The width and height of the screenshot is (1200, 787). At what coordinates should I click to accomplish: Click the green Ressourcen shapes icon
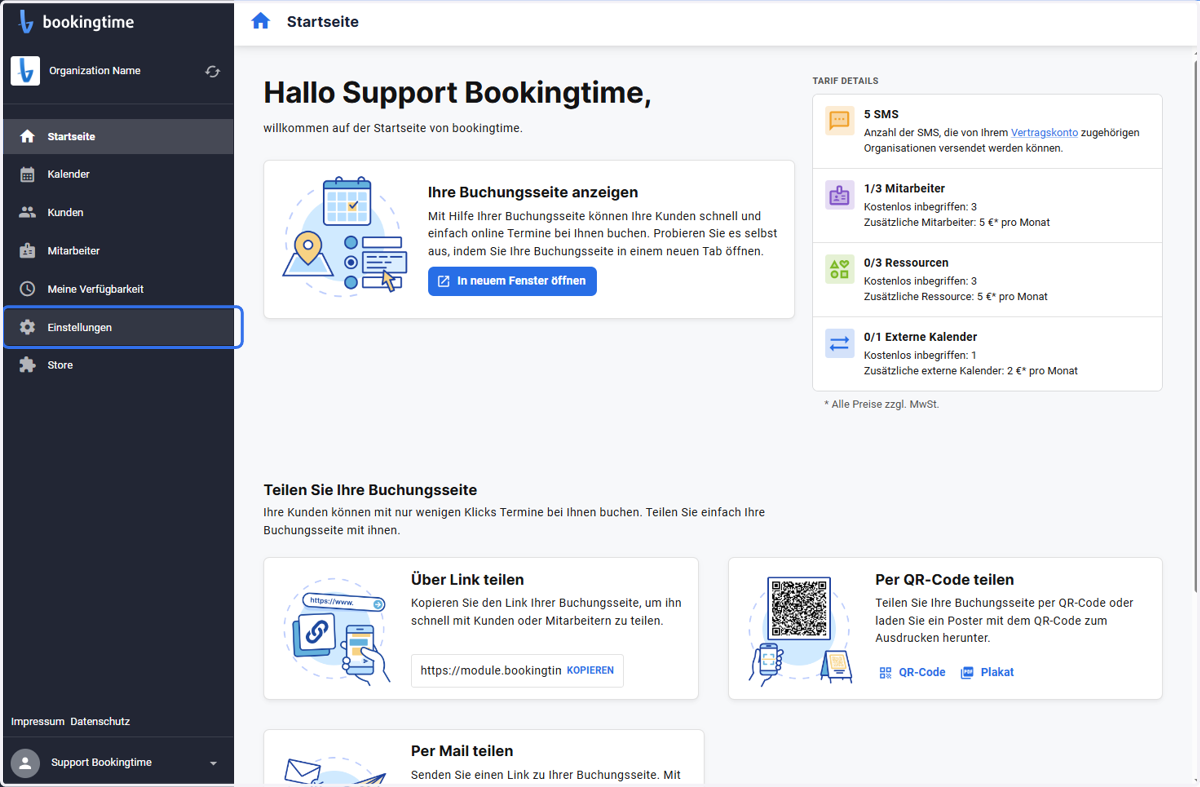click(839, 269)
